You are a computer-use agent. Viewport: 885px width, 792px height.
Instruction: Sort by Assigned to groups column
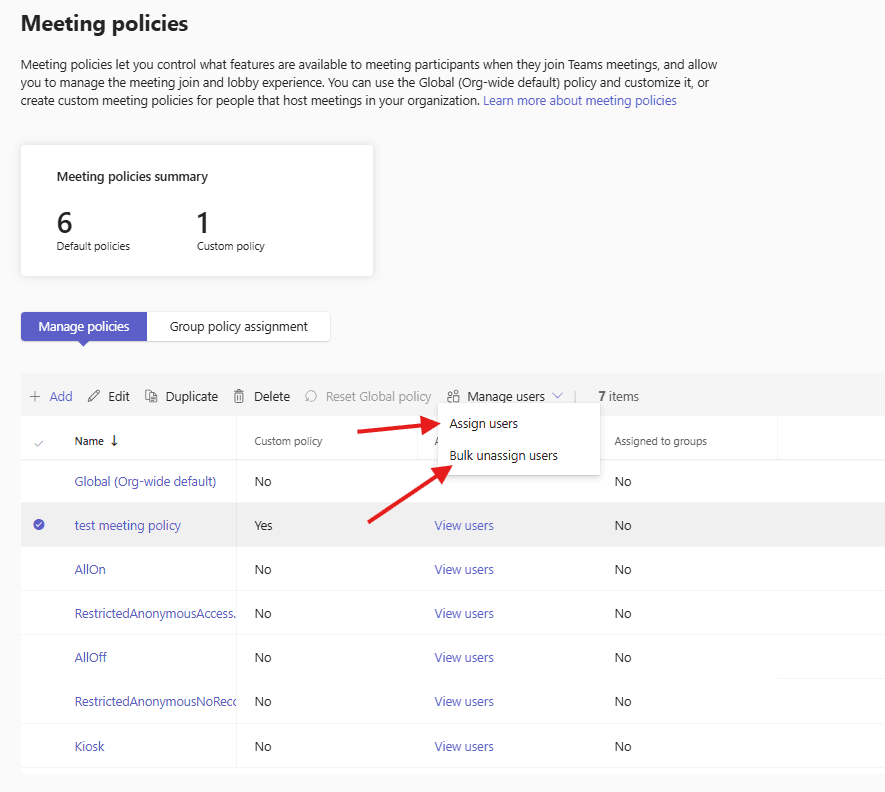click(x=660, y=441)
